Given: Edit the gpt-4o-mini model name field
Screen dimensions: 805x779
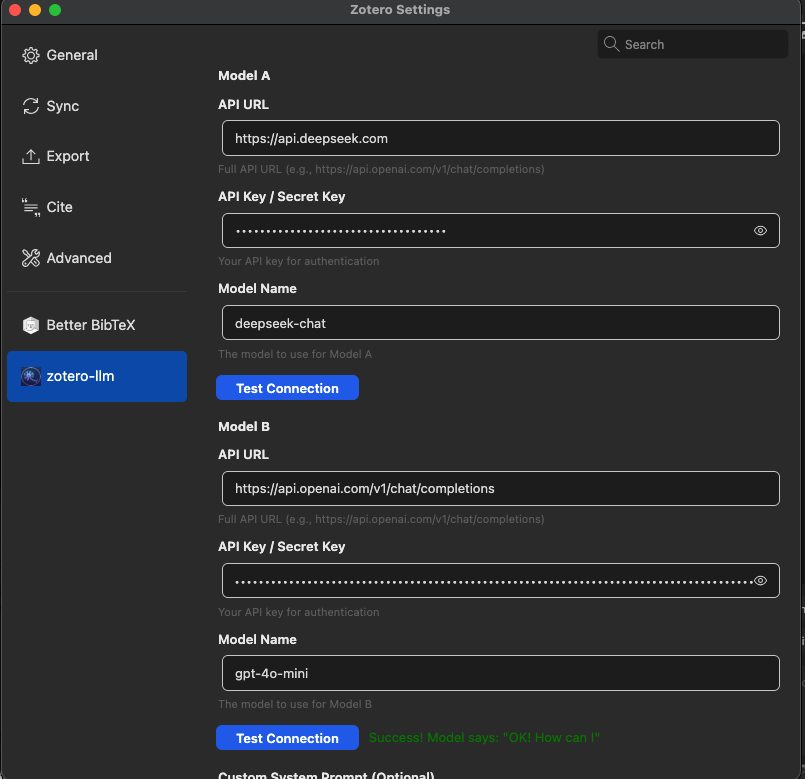Looking at the screenshot, I should [x=501, y=673].
